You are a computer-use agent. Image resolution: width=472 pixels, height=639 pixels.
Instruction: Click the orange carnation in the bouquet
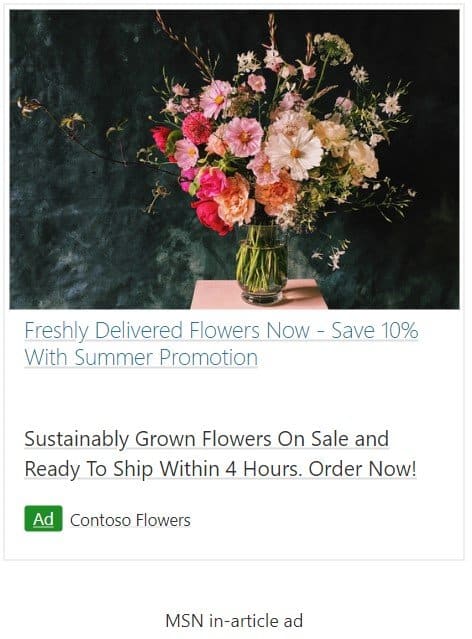[x=276, y=194]
